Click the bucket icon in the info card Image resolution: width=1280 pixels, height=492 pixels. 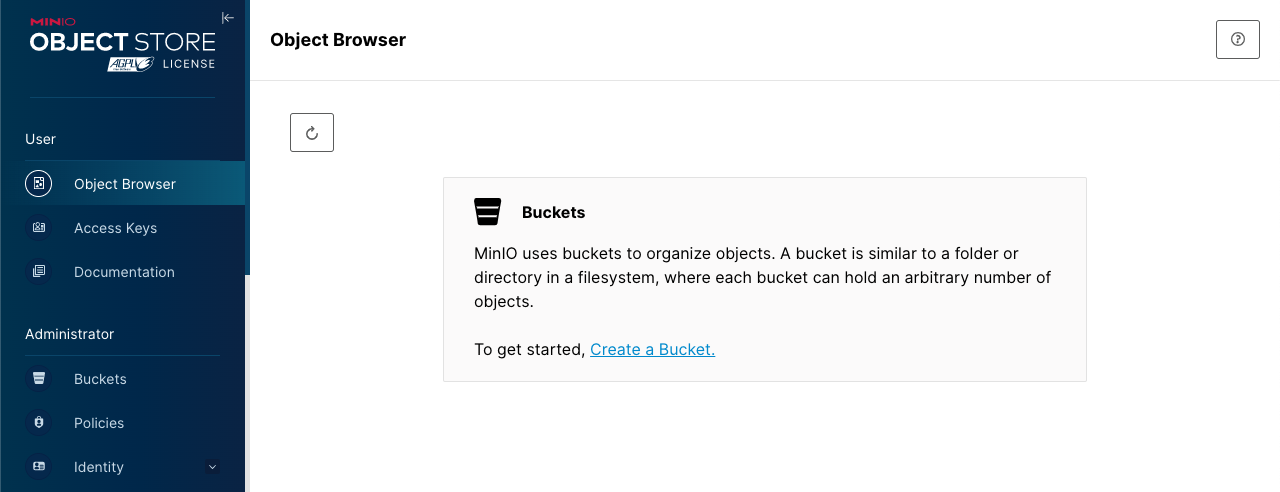487,212
